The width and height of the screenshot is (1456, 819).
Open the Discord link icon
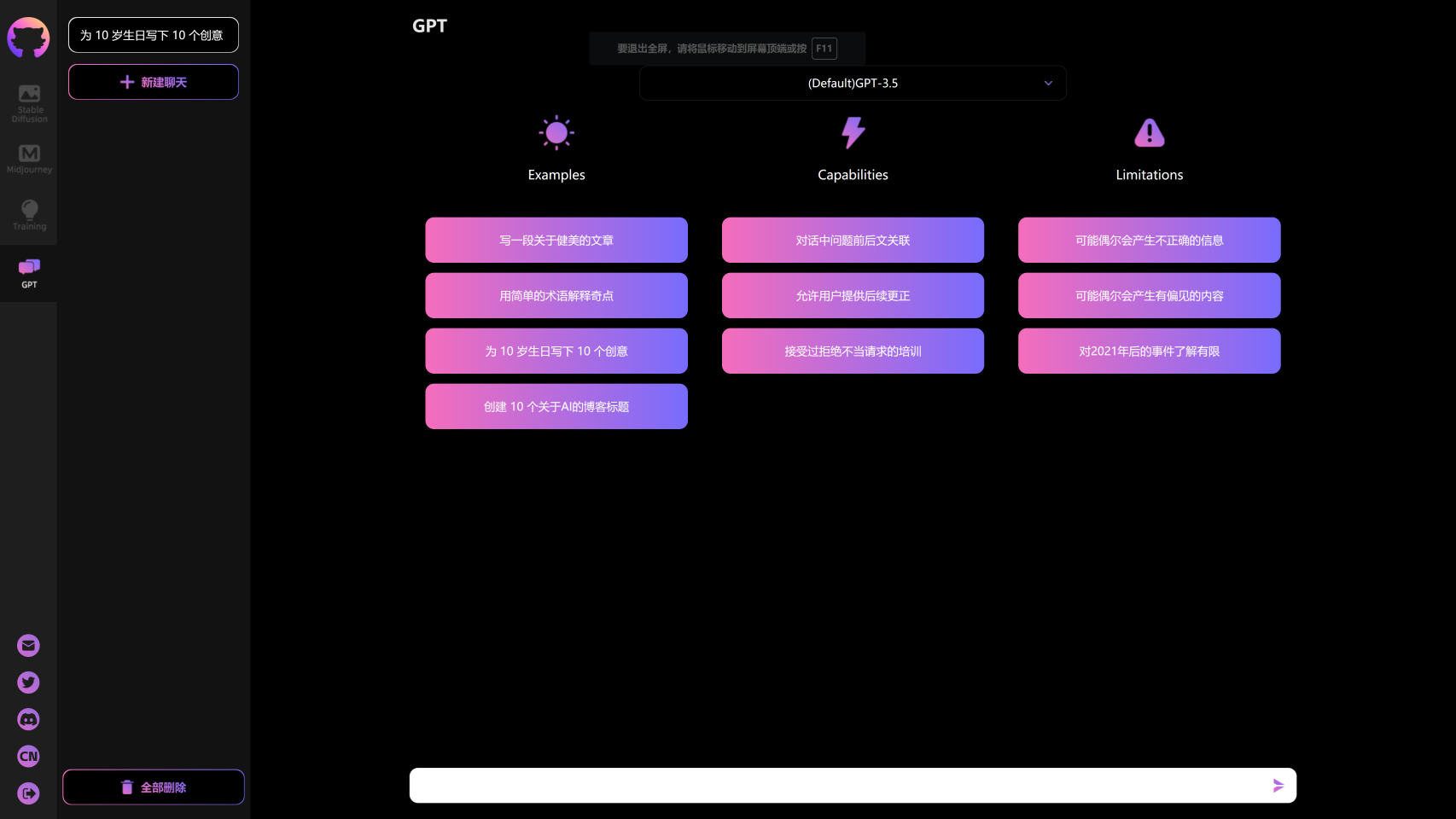click(28, 719)
